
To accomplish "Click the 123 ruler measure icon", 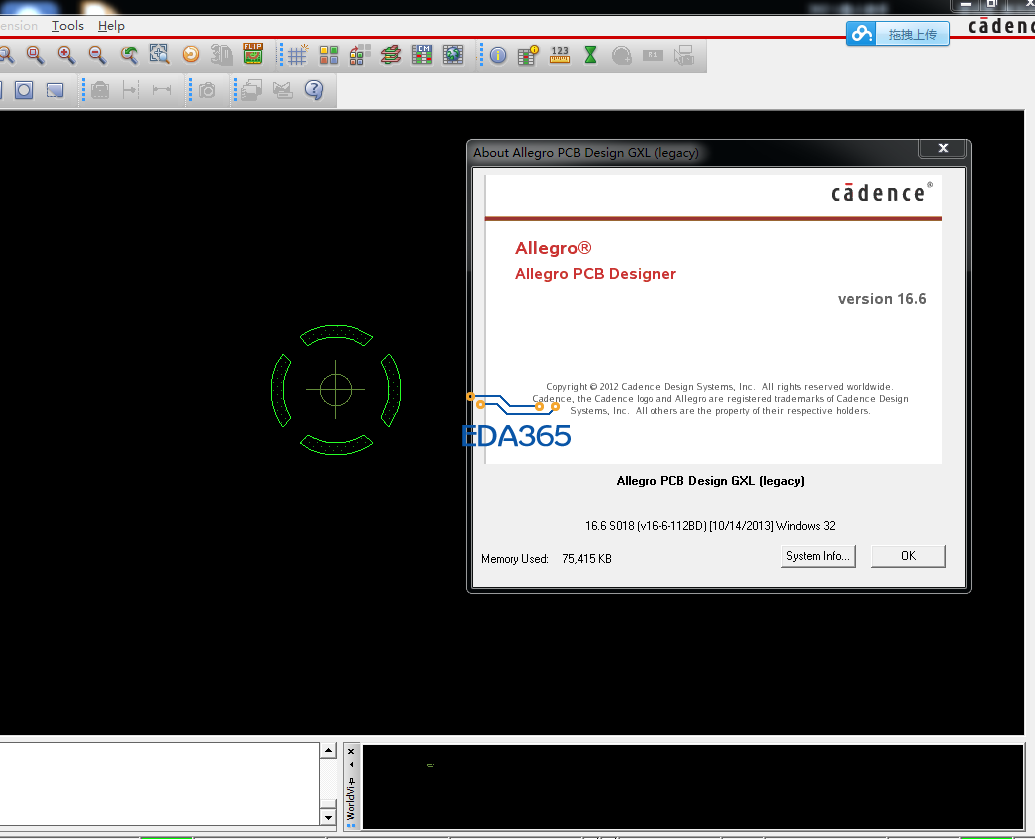I will pos(560,55).
